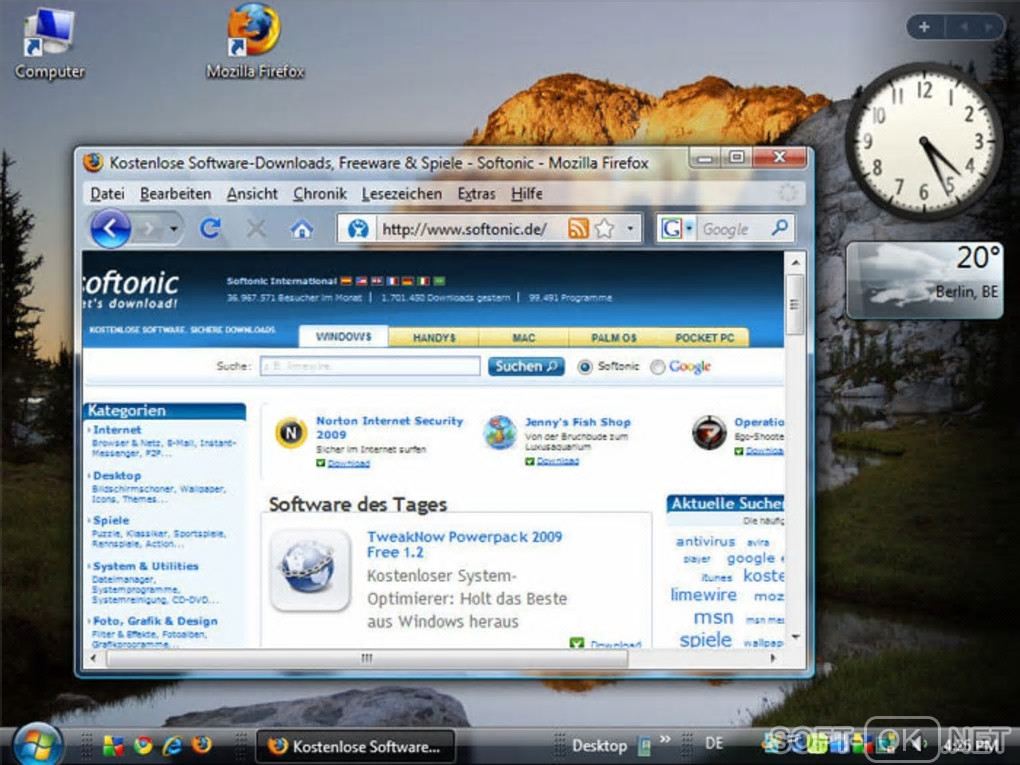Click the volume speaker tray icon
Viewport: 1020px width, 765px height.
[x=918, y=743]
